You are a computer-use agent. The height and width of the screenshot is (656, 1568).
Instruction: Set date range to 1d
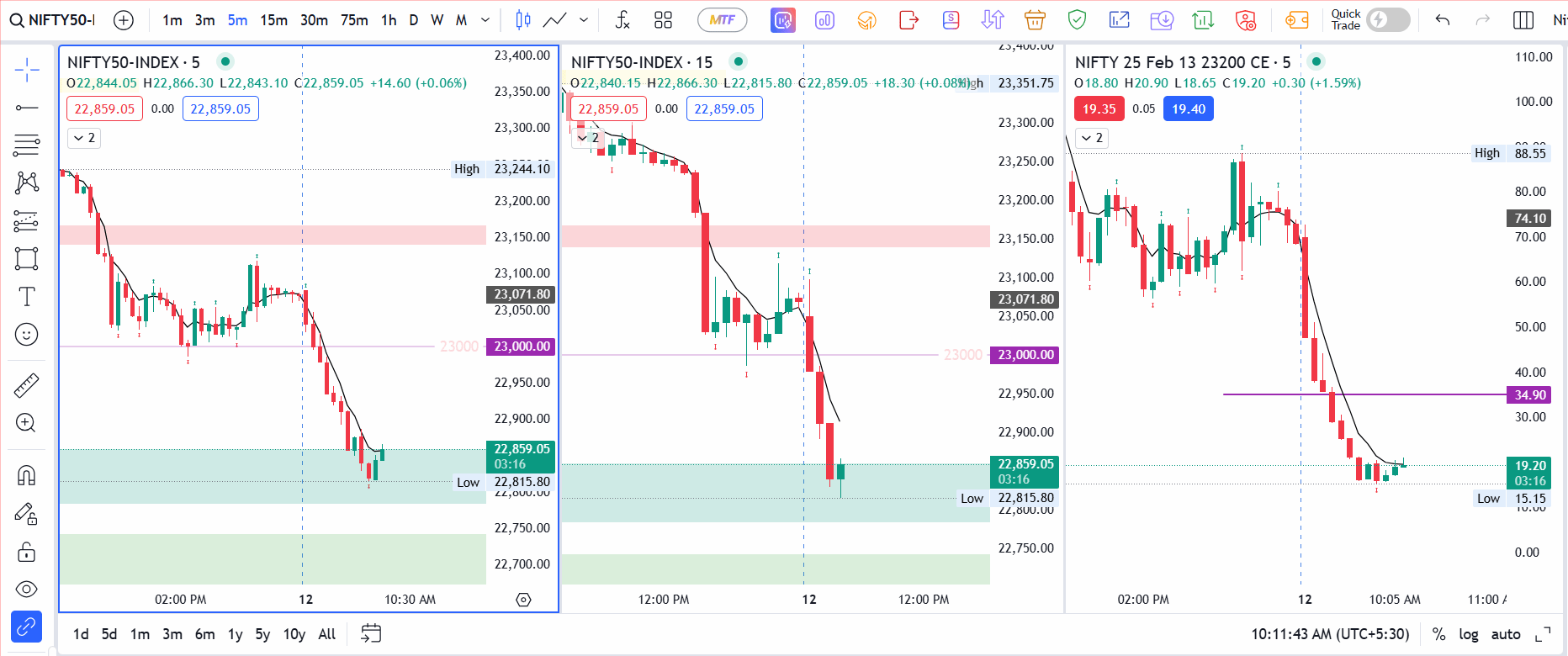pyautogui.click(x=81, y=634)
